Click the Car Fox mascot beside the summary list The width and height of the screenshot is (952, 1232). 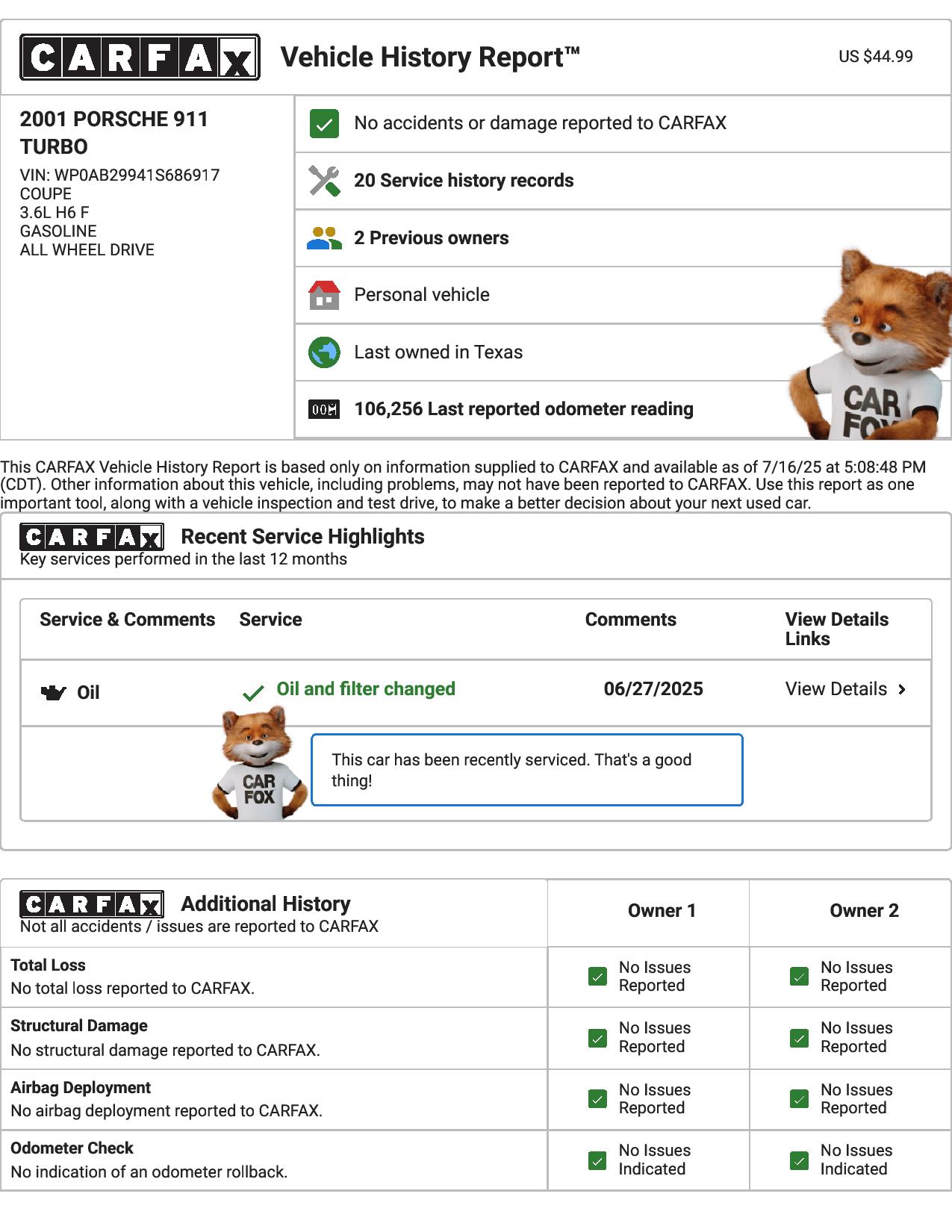point(871,344)
